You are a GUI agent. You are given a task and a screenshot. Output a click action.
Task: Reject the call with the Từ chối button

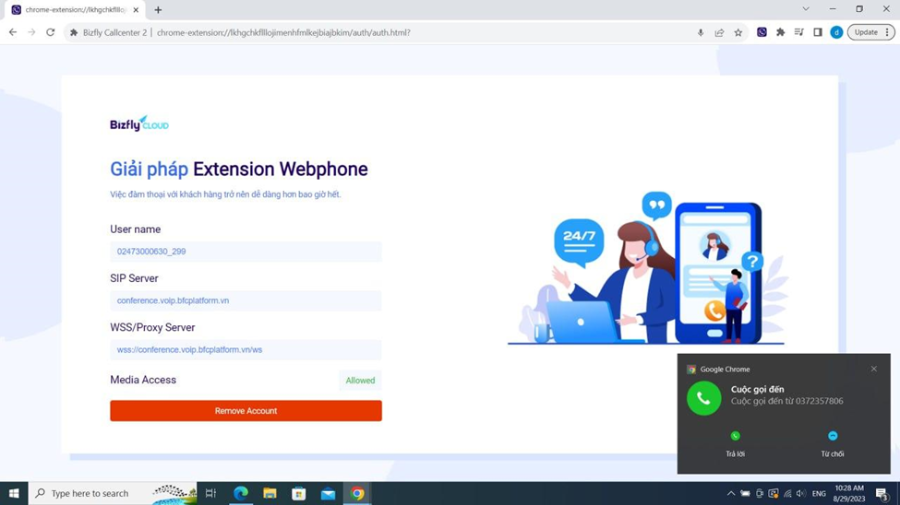click(832, 444)
